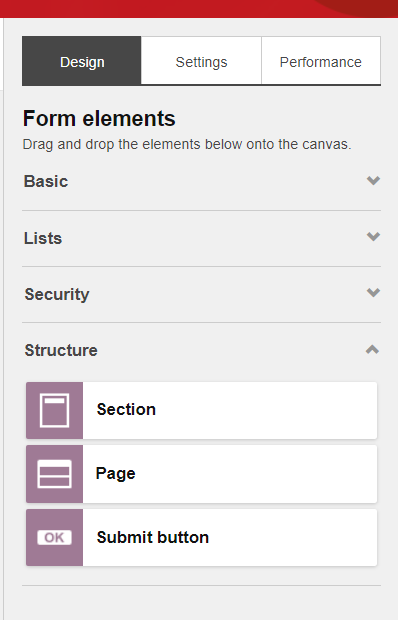Click the Security heading
This screenshot has width=398, height=620.
click(x=57, y=294)
